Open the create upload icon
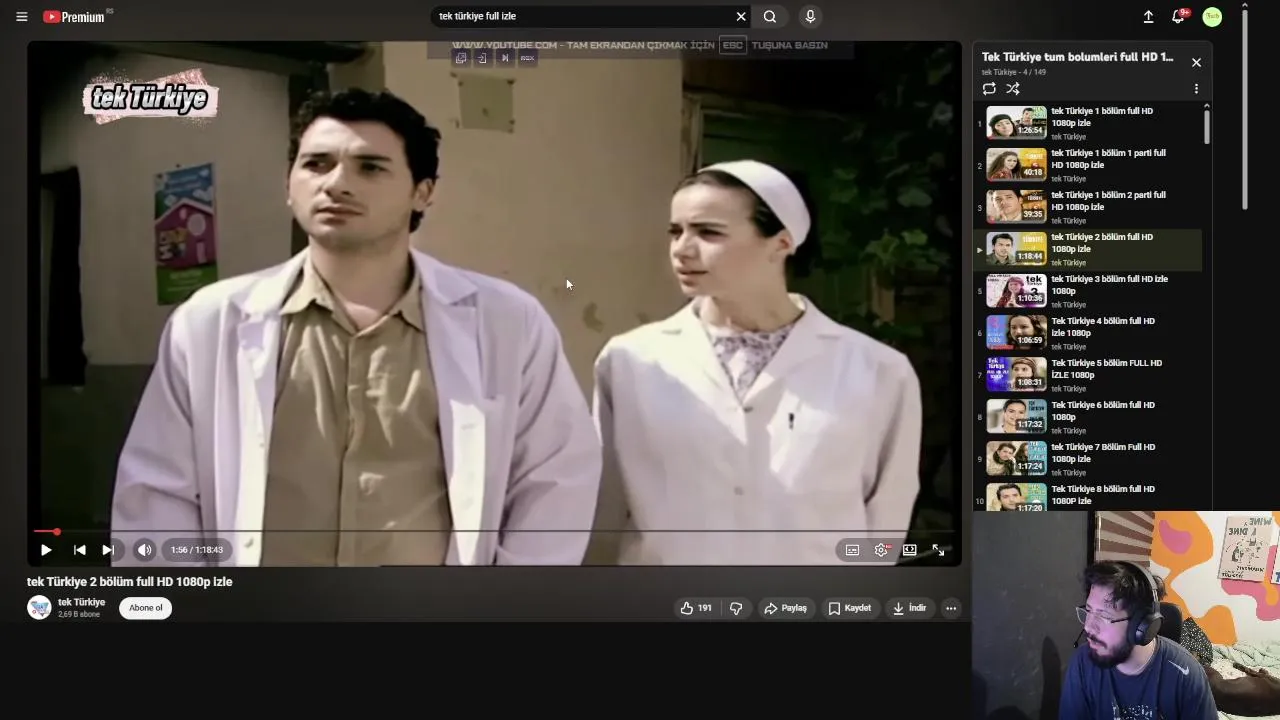The width and height of the screenshot is (1280, 720). pyautogui.click(x=1148, y=17)
